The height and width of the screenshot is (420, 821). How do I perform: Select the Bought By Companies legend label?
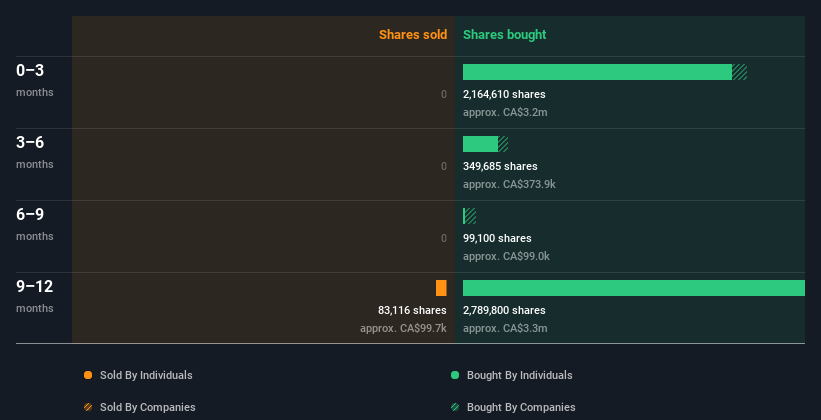coord(521,407)
